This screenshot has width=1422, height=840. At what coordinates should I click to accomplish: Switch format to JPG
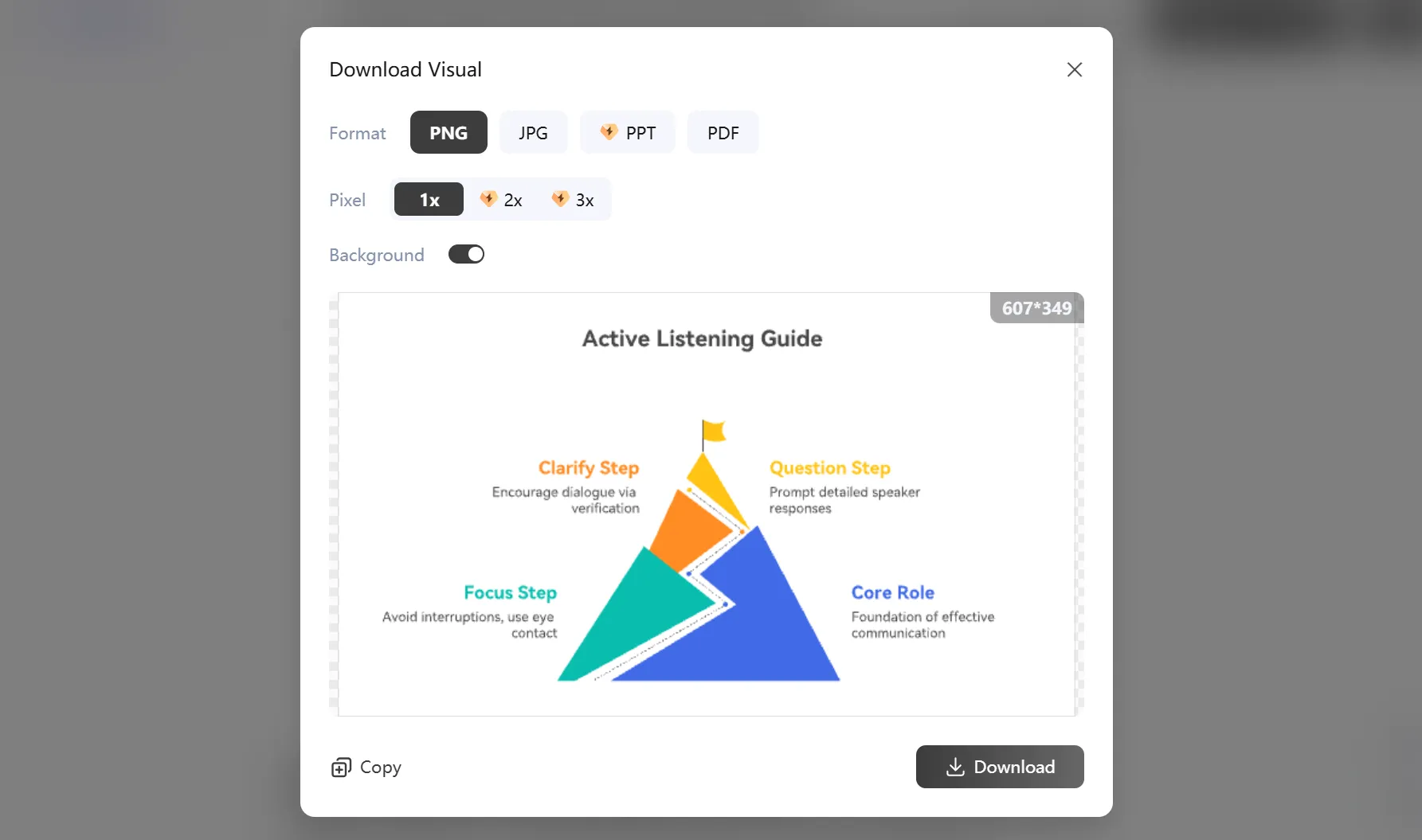click(533, 132)
